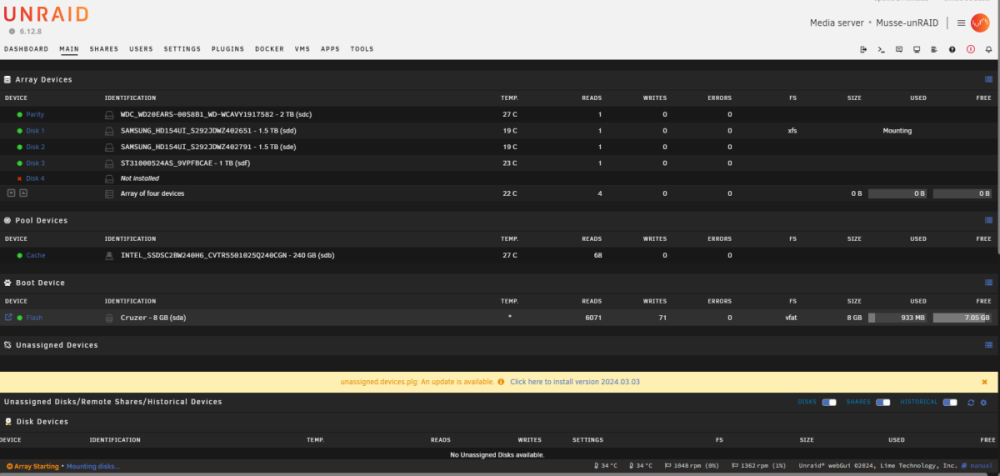Viewport: 1000px width, 476px height.
Task: Click the red alert circle icon
Action: [x=971, y=49]
